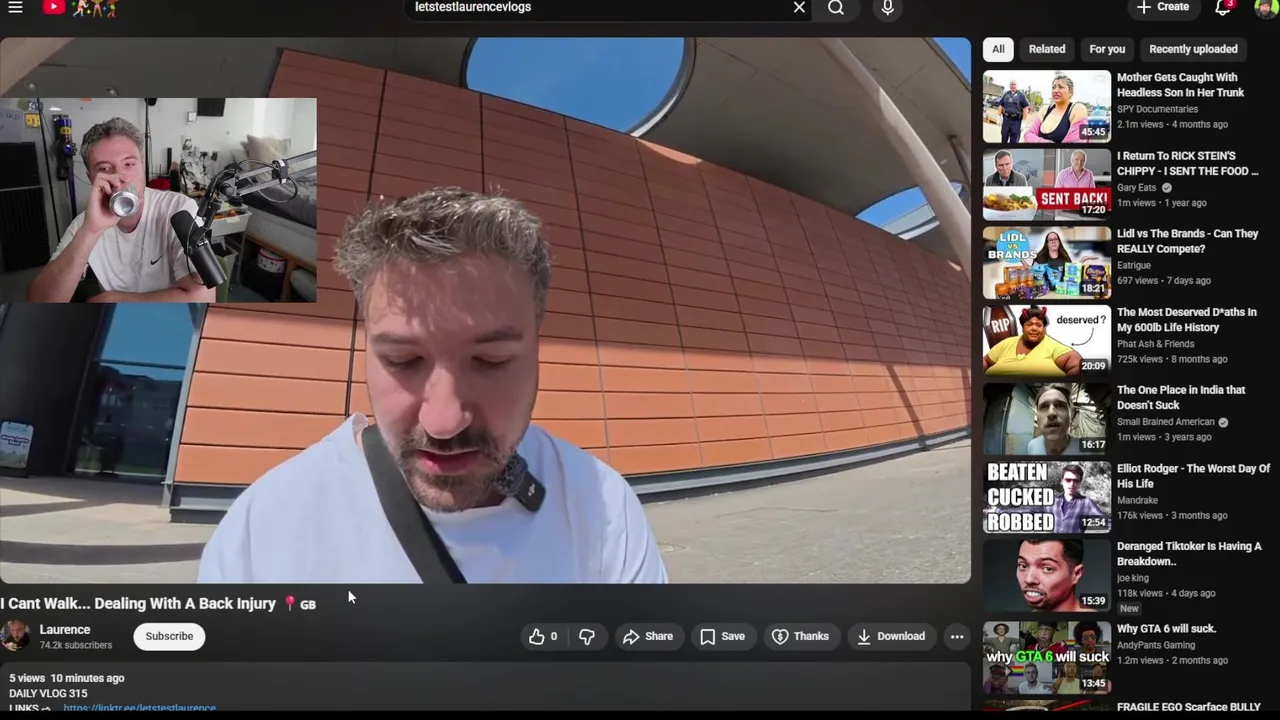The image size is (1280, 720).
Task: Share the video
Action: click(x=648, y=636)
